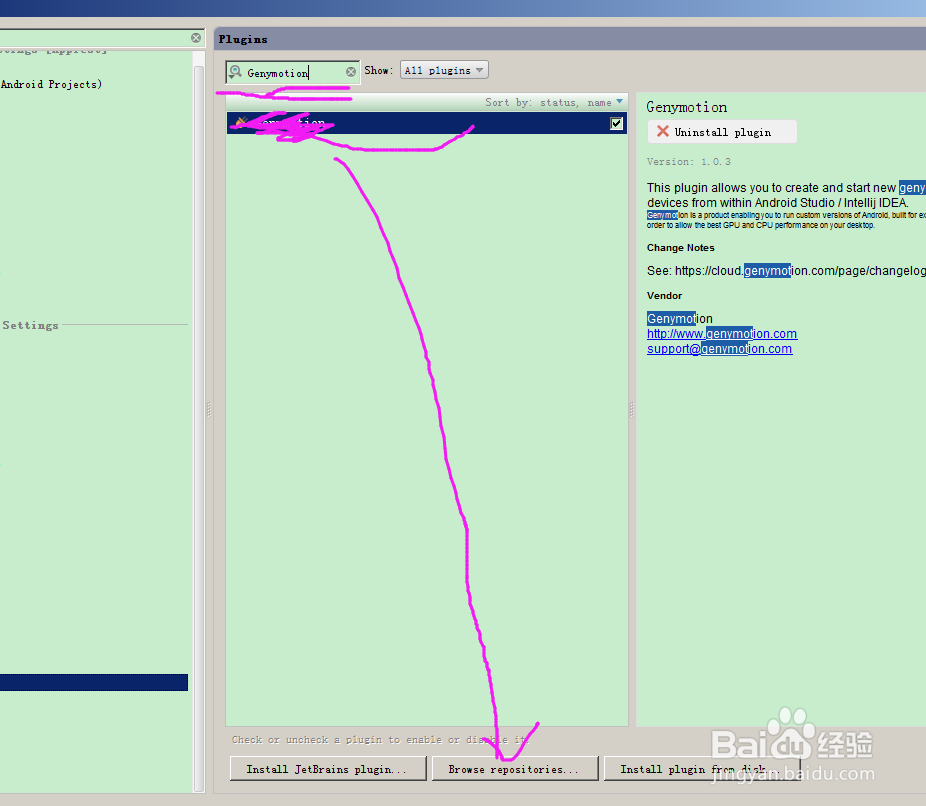The height and width of the screenshot is (806, 926).
Task: Click the magnifier icon in plugin search
Action: (235, 72)
